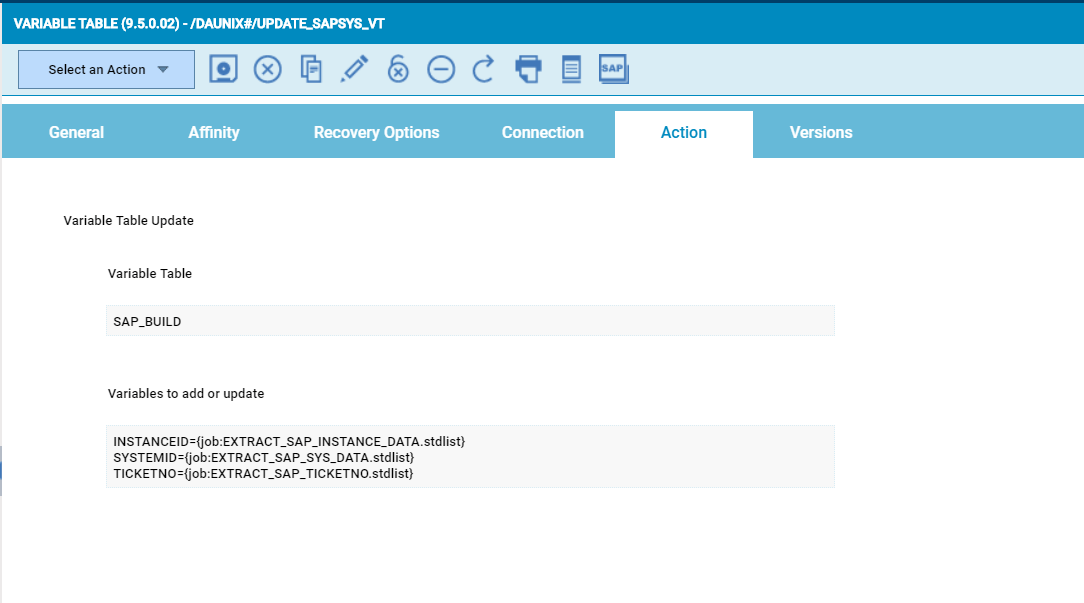The image size is (1084, 603).
Task: Click the copy documents toolbar icon
Action: 311,69
